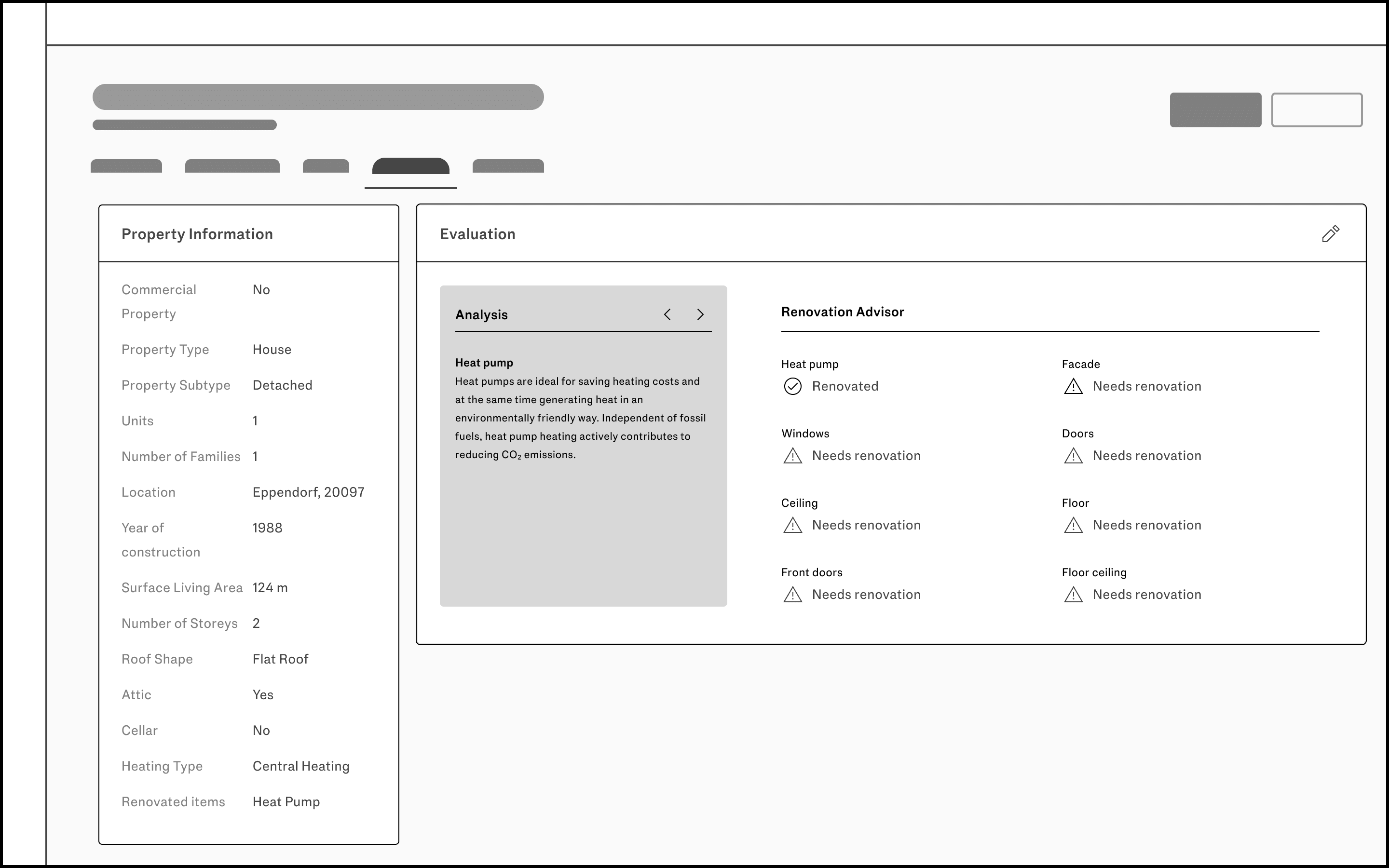Click the Renovation Advisor heading

[843, 312]
